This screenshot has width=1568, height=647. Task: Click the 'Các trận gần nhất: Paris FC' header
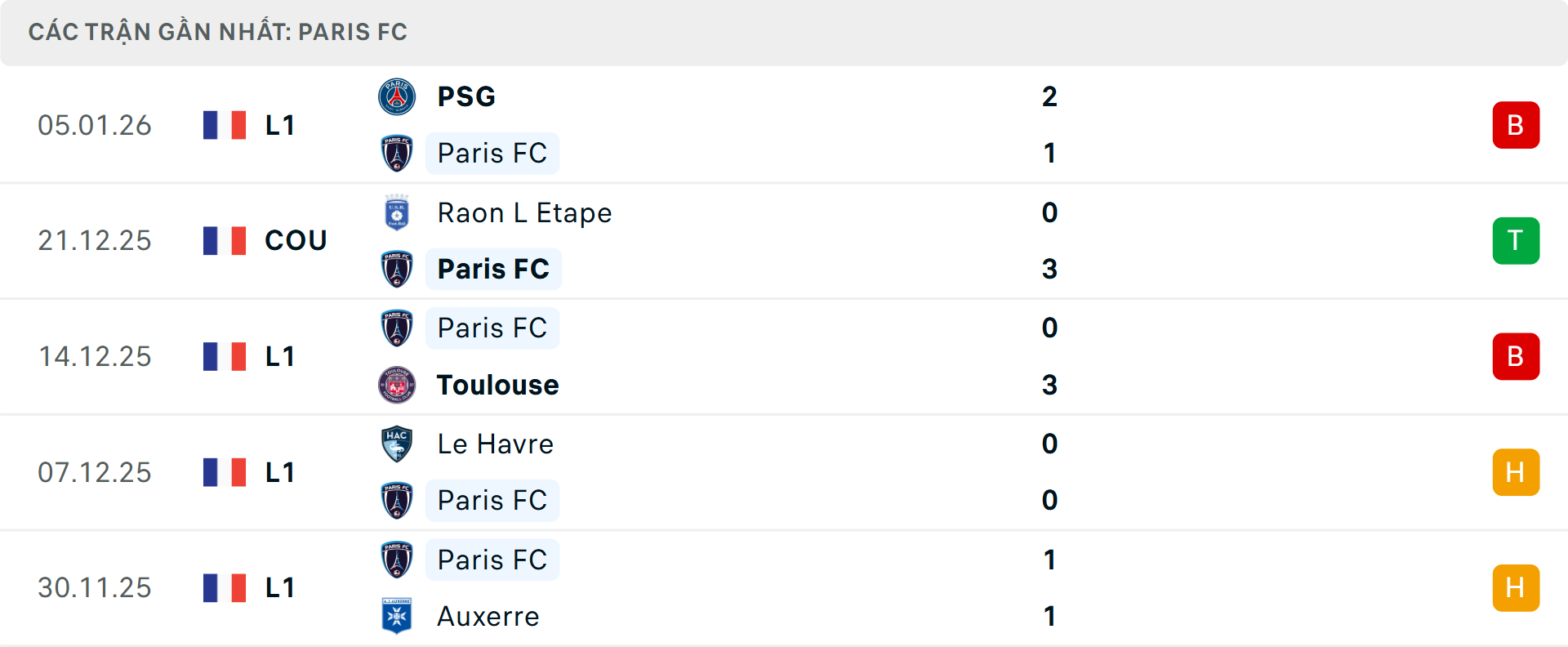217,32
